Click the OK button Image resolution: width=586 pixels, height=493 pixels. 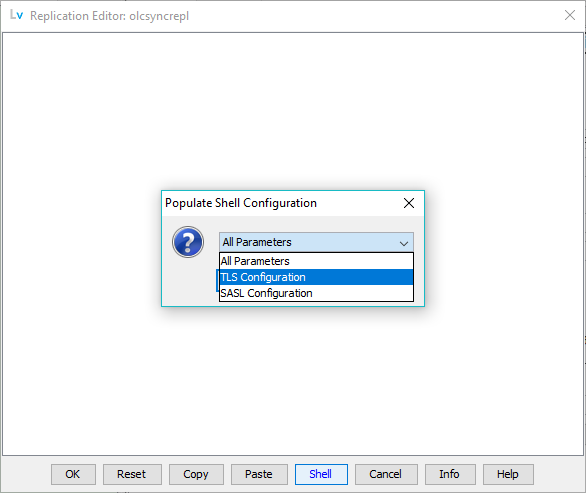(x=73, y=474)
